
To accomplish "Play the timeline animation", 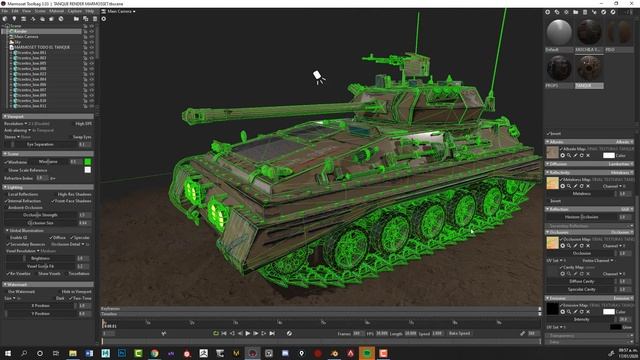I will tap(248, 333).
